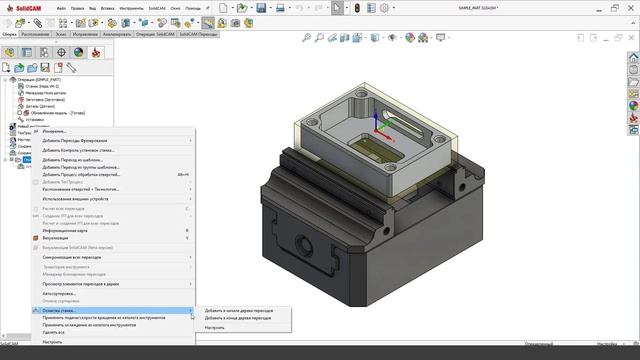Open the DimXpert crosshair tab icon

(61, 52)
